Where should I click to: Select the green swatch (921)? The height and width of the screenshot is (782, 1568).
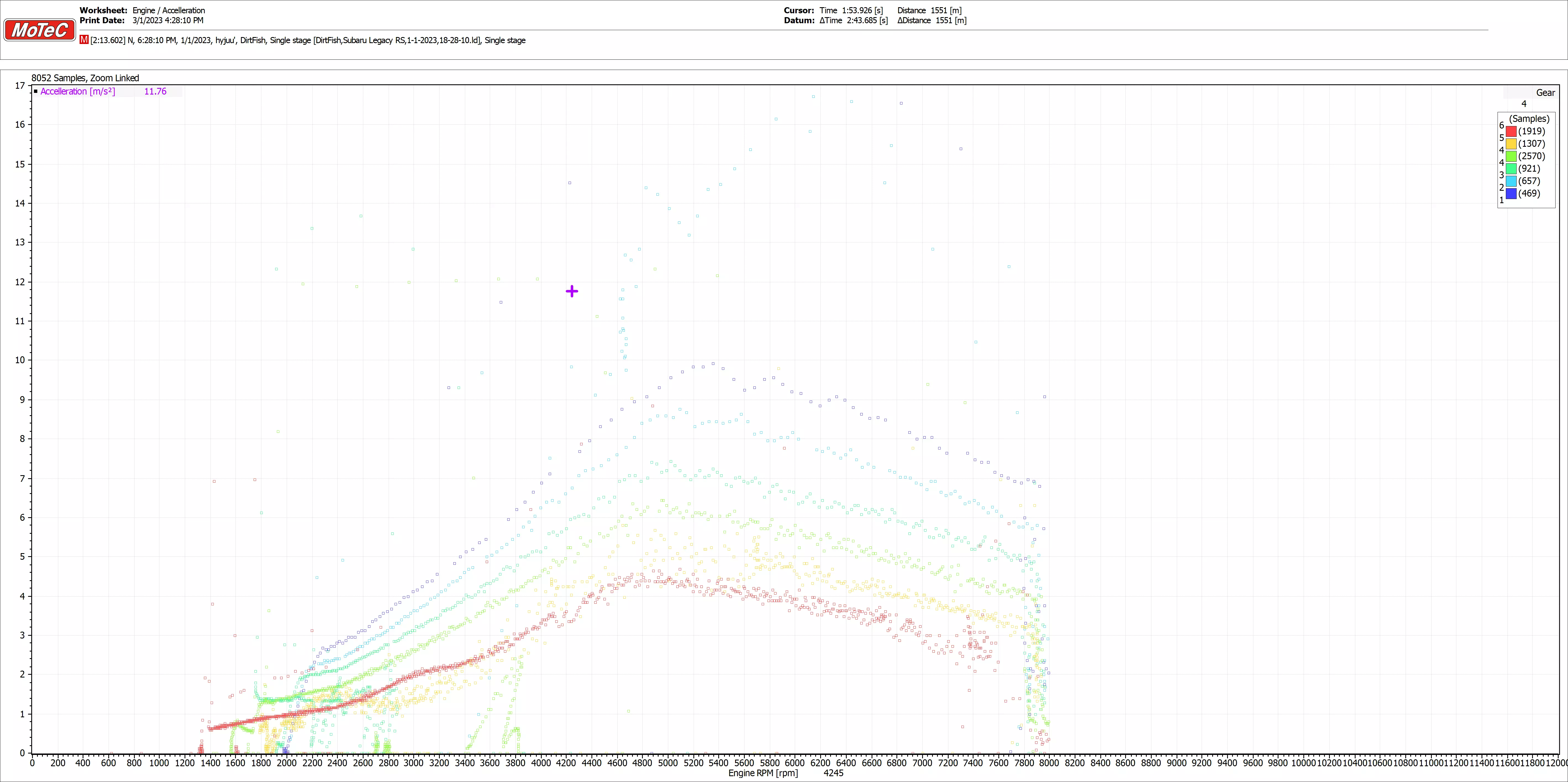coord(1511,169)
